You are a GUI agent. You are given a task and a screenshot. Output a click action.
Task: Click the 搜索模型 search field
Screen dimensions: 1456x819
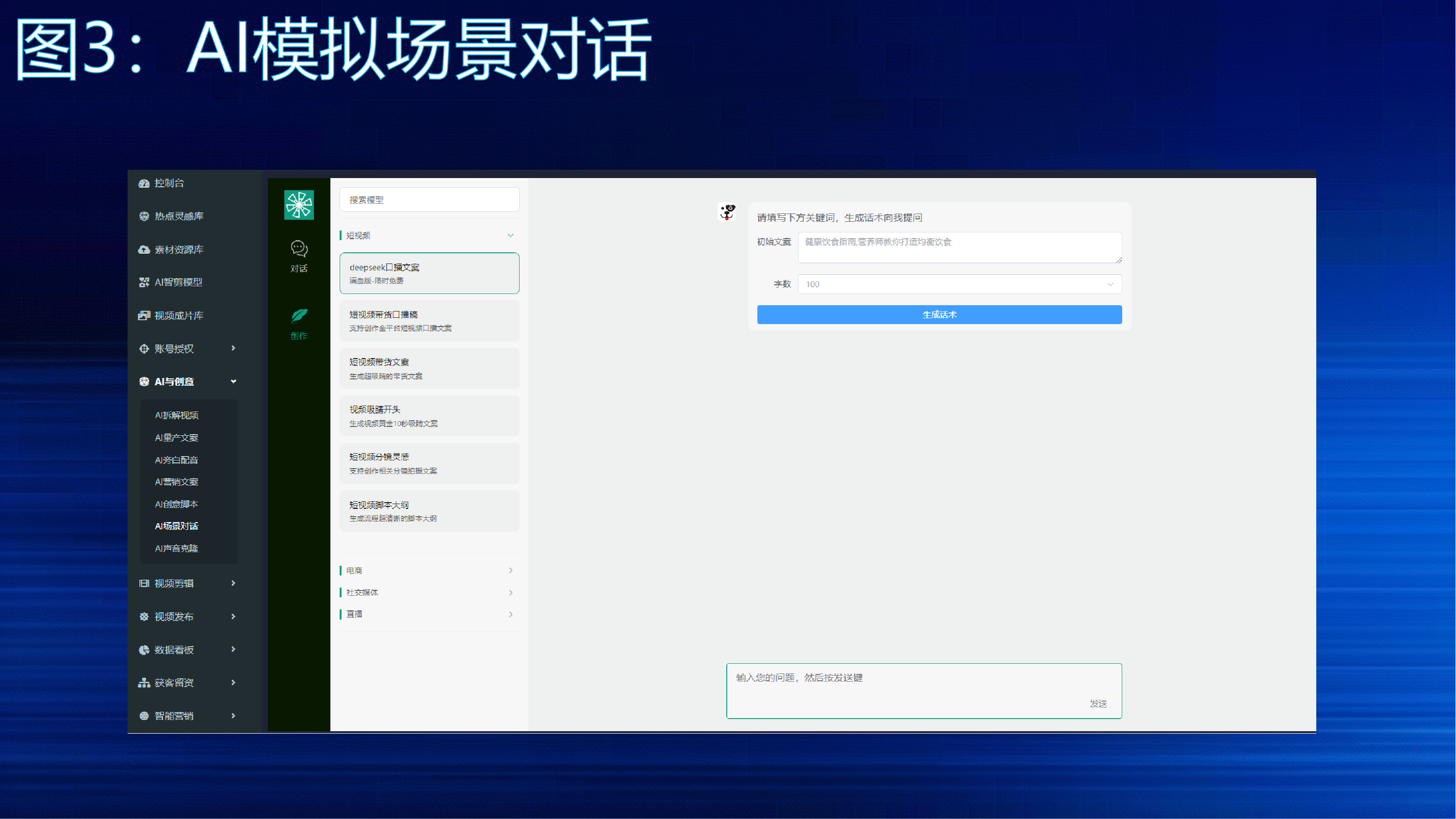click(429, 199)
